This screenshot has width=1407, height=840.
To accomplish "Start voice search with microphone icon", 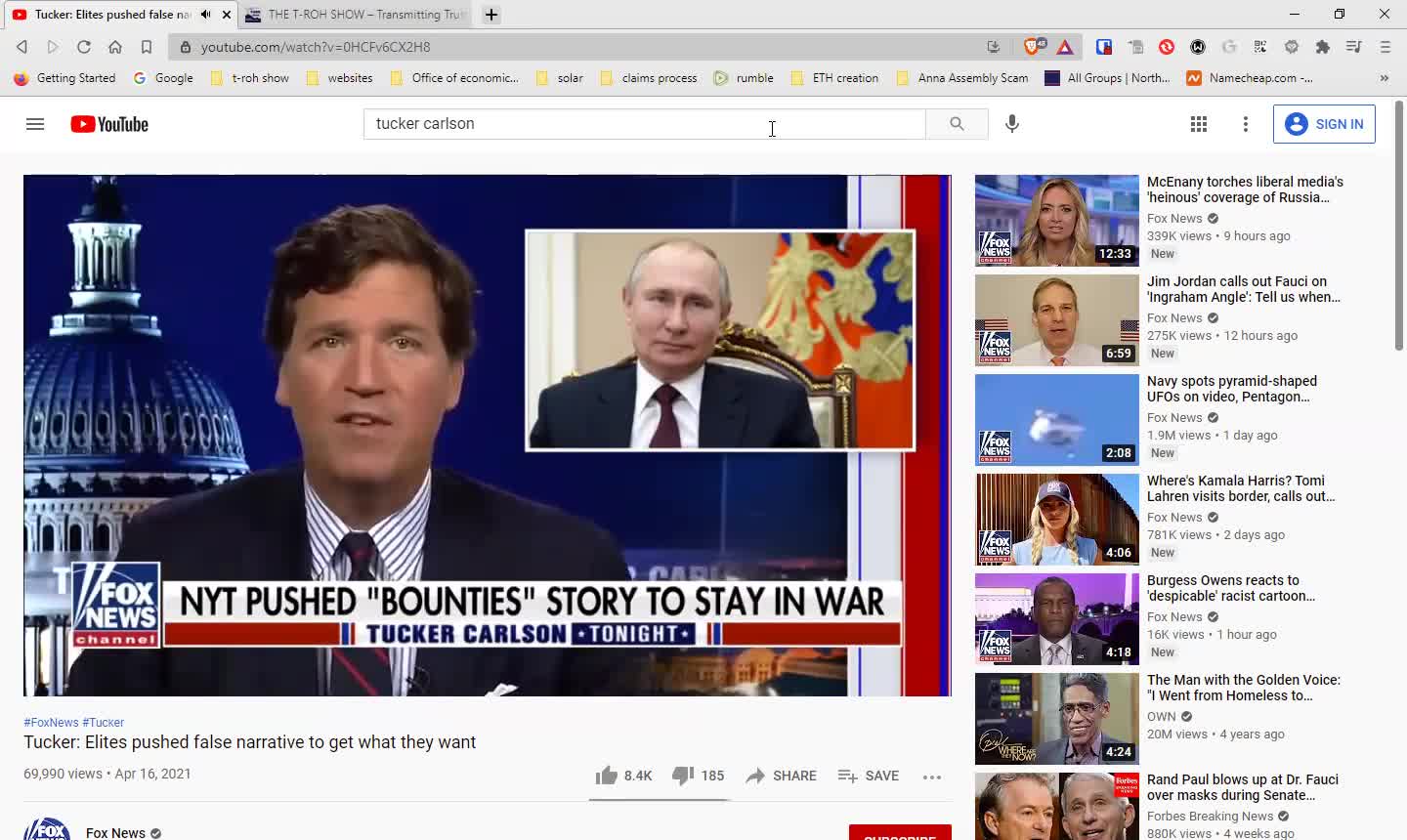I will click(1012, 124).
